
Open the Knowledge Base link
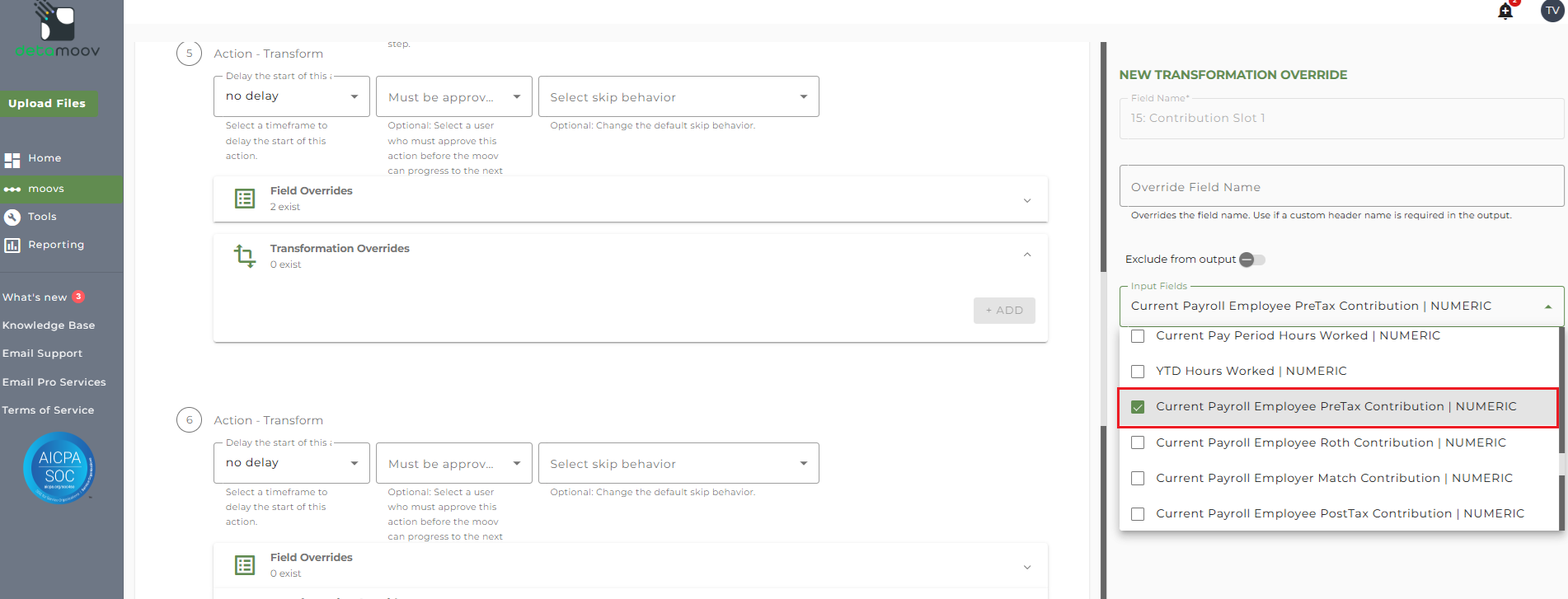49,325
